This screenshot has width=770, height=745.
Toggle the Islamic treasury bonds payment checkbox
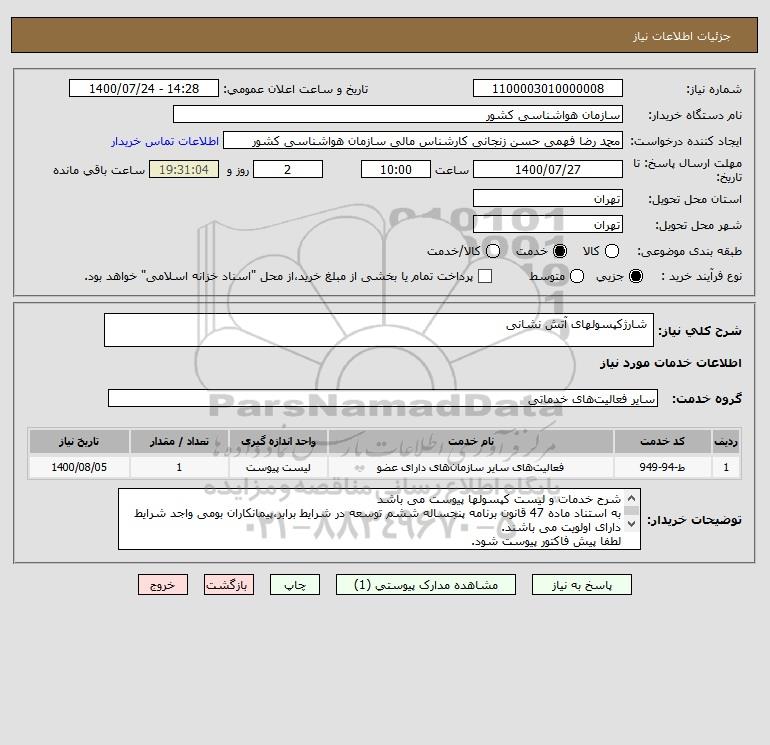(x=485, y=276)
